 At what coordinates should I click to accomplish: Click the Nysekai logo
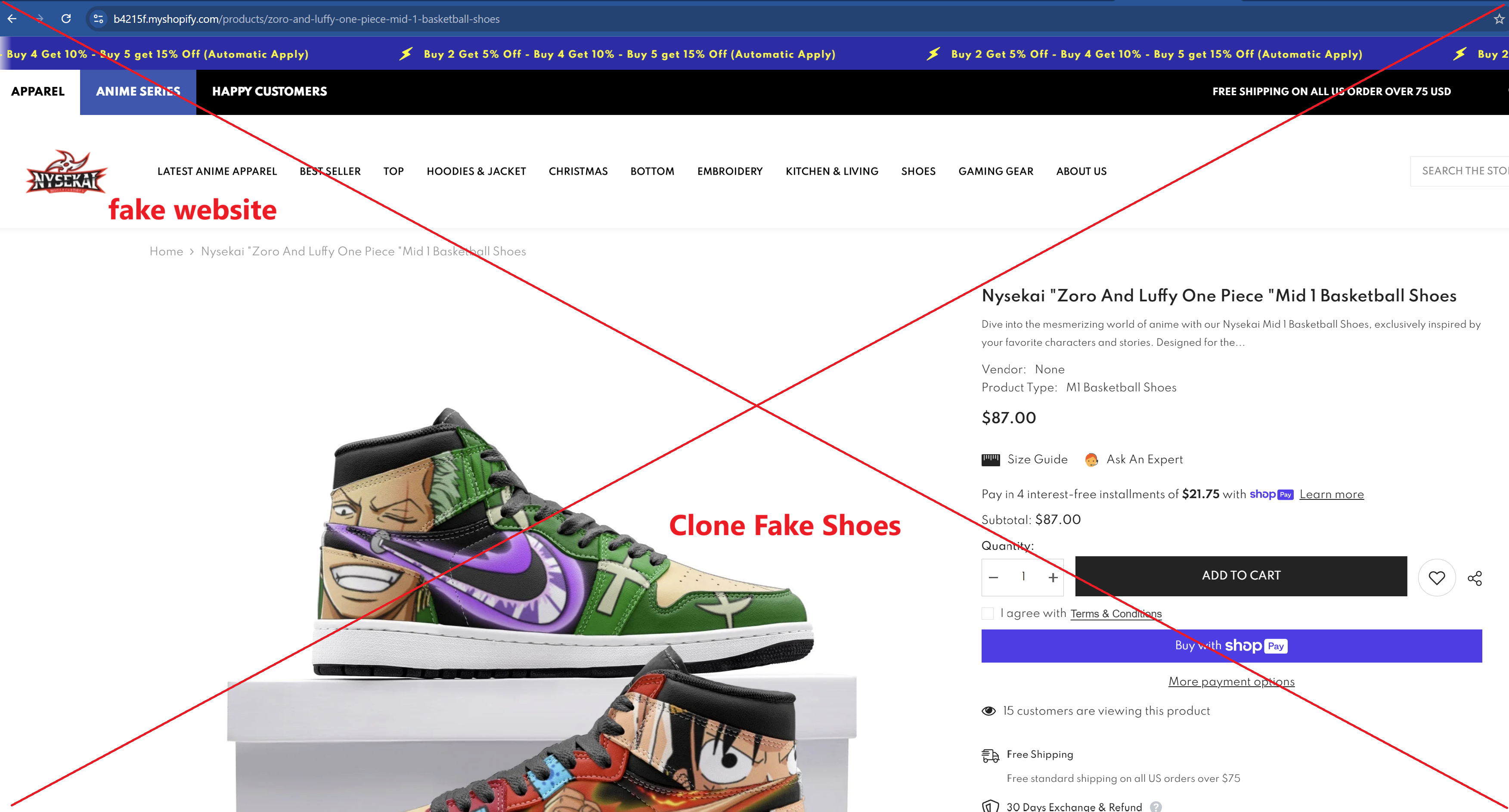tap(66, 171)
